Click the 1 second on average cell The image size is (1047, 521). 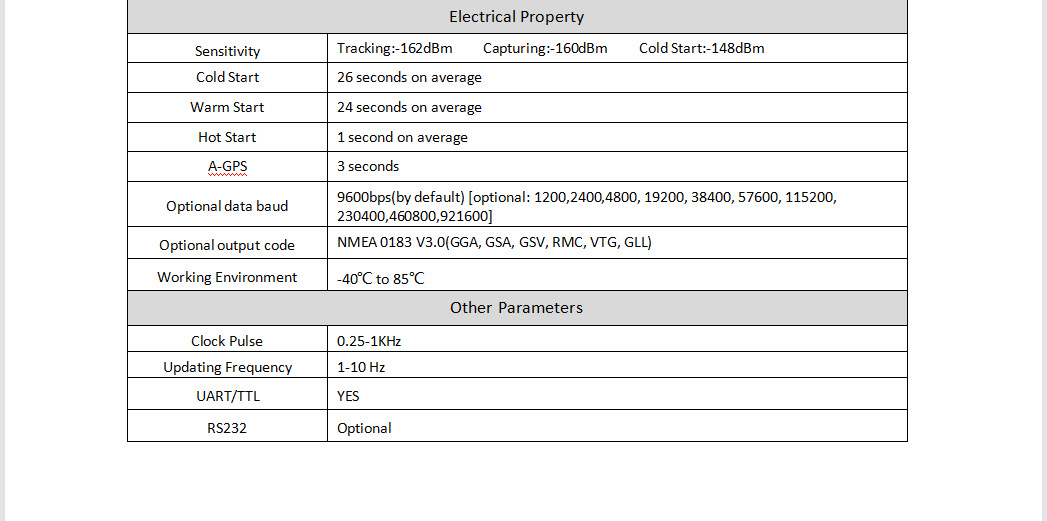(x=402, y=137)
